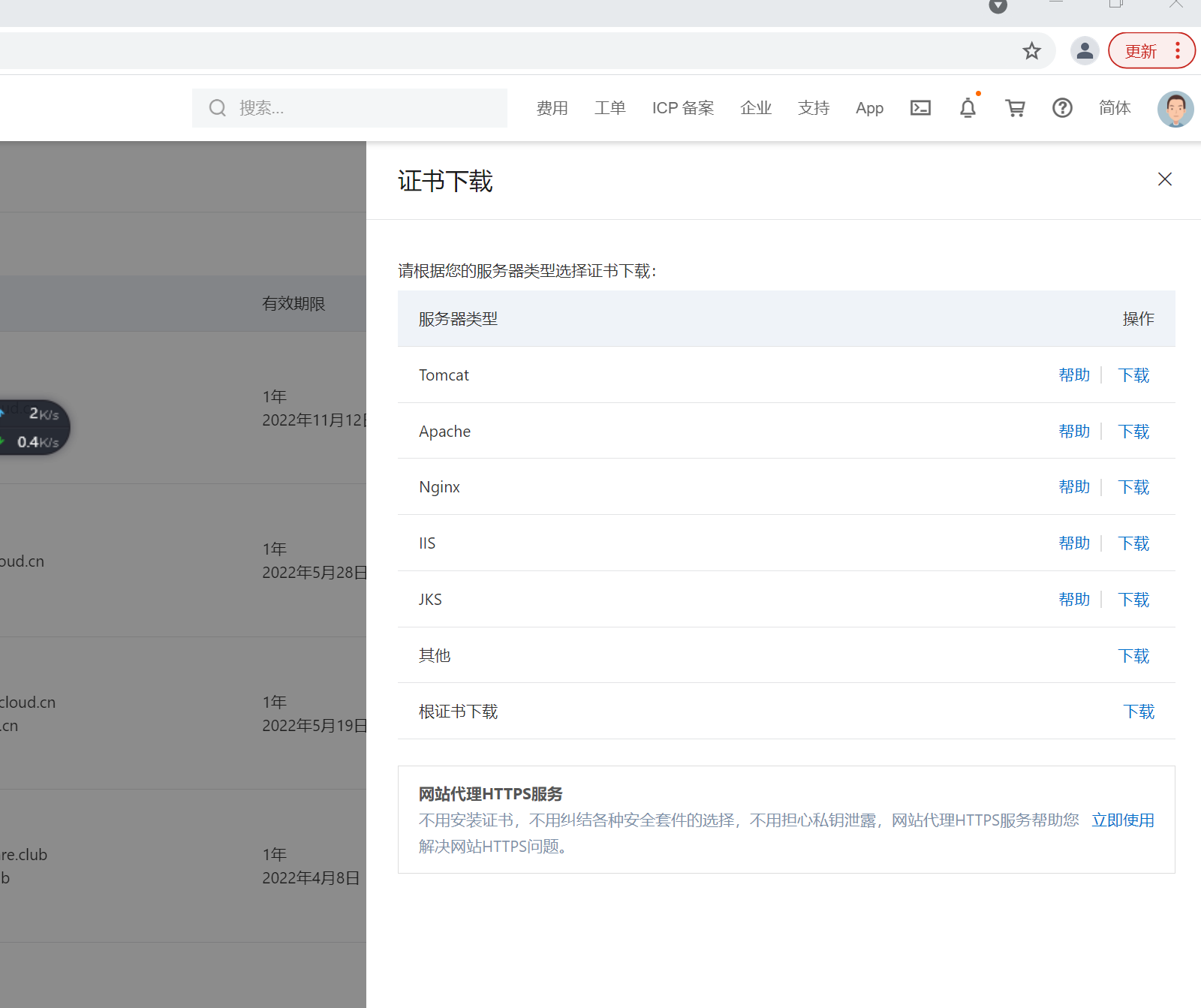Click the browser profile icon
The height and width of the screenshot is (1008, 1201).
[x=1084, y=50]
